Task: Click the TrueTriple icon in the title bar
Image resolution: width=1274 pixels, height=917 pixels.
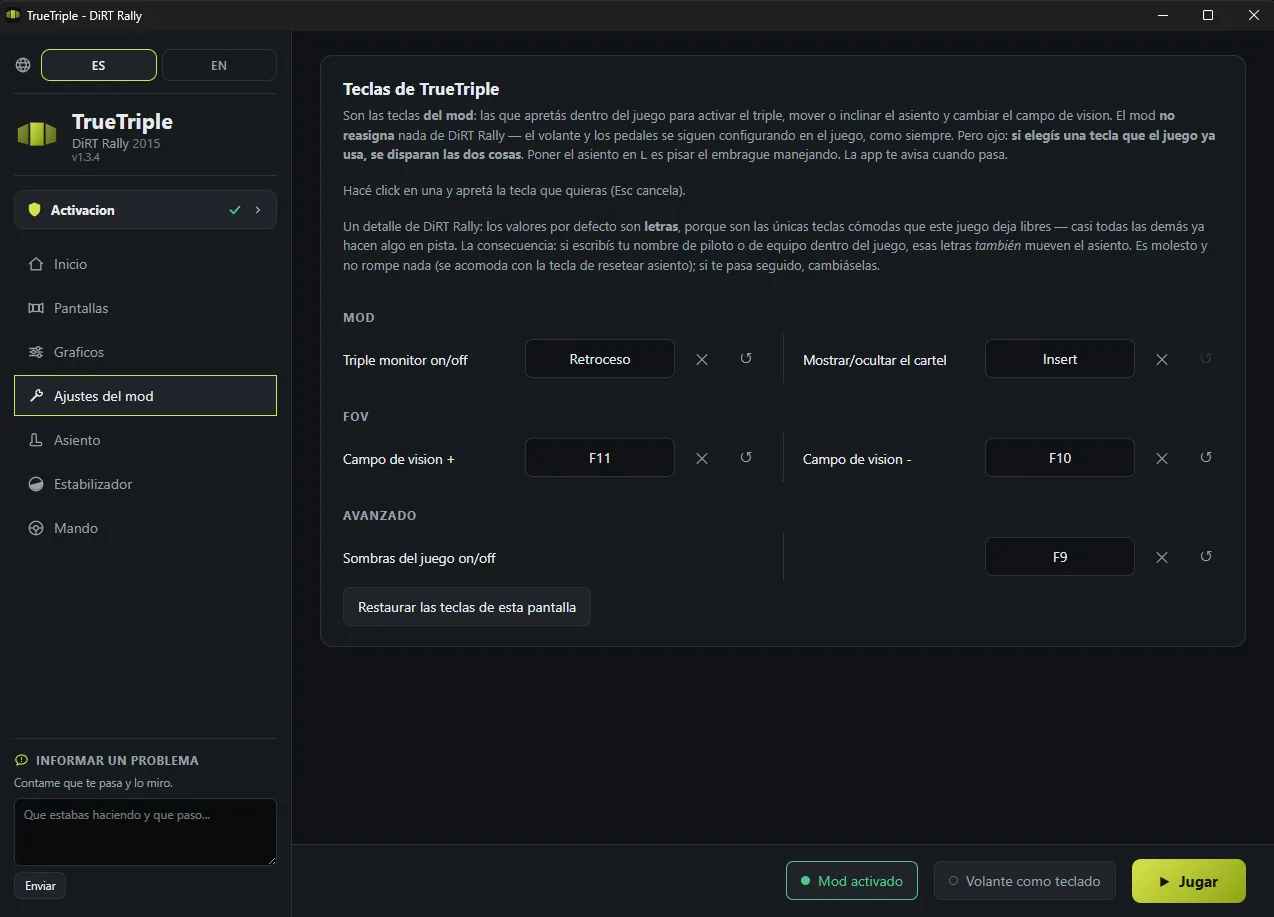Action: 13,16
